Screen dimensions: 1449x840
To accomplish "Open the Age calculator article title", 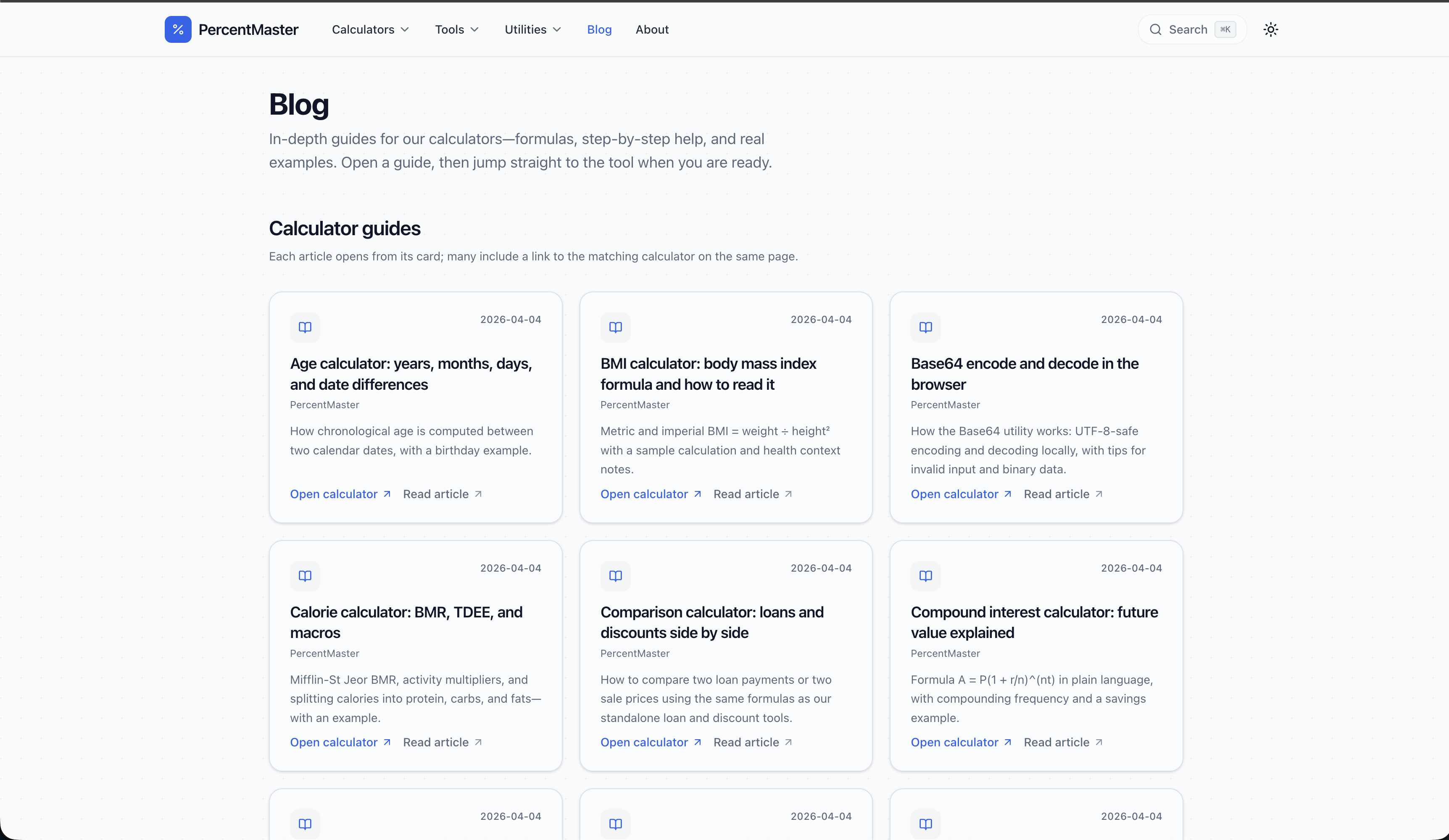I will 411,373.
